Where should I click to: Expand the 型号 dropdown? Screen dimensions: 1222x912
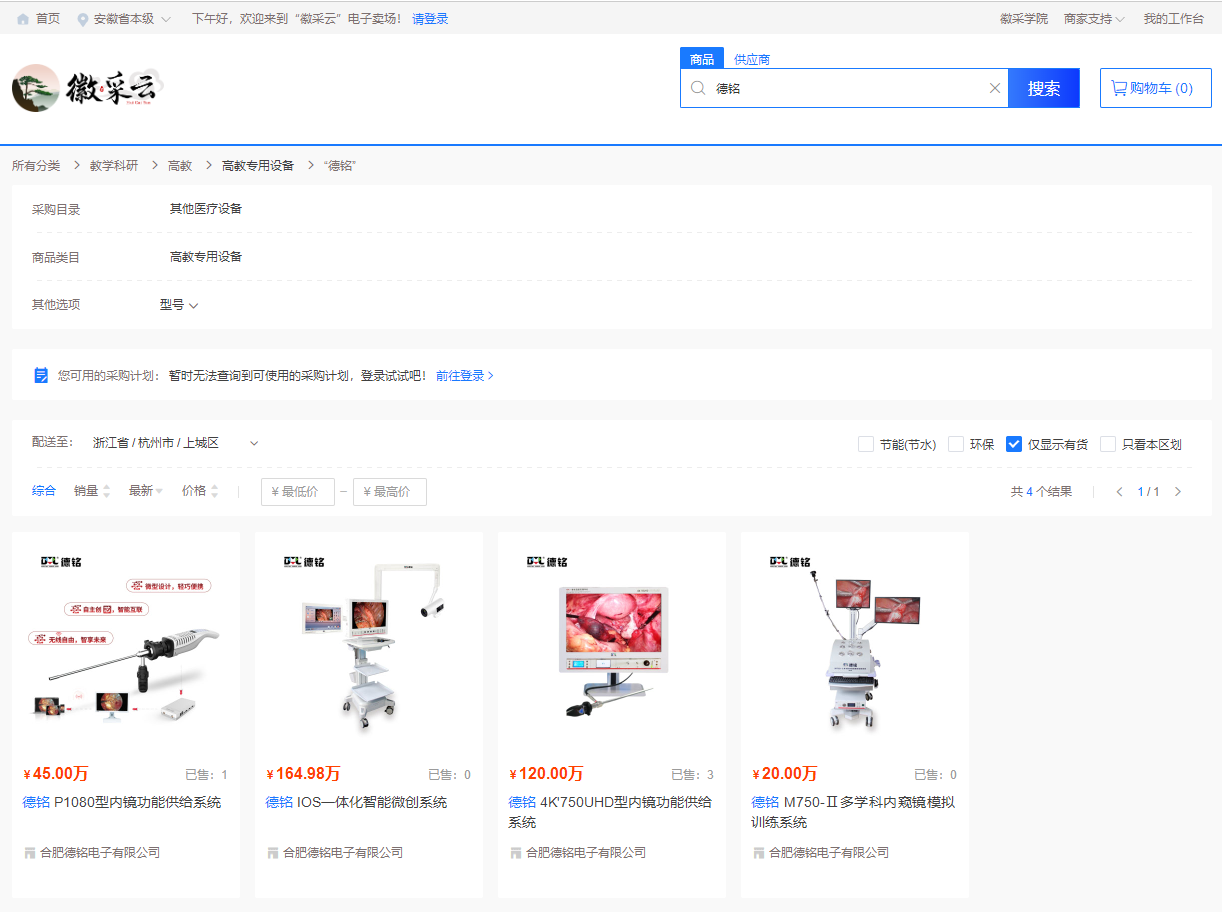[179, 305]
